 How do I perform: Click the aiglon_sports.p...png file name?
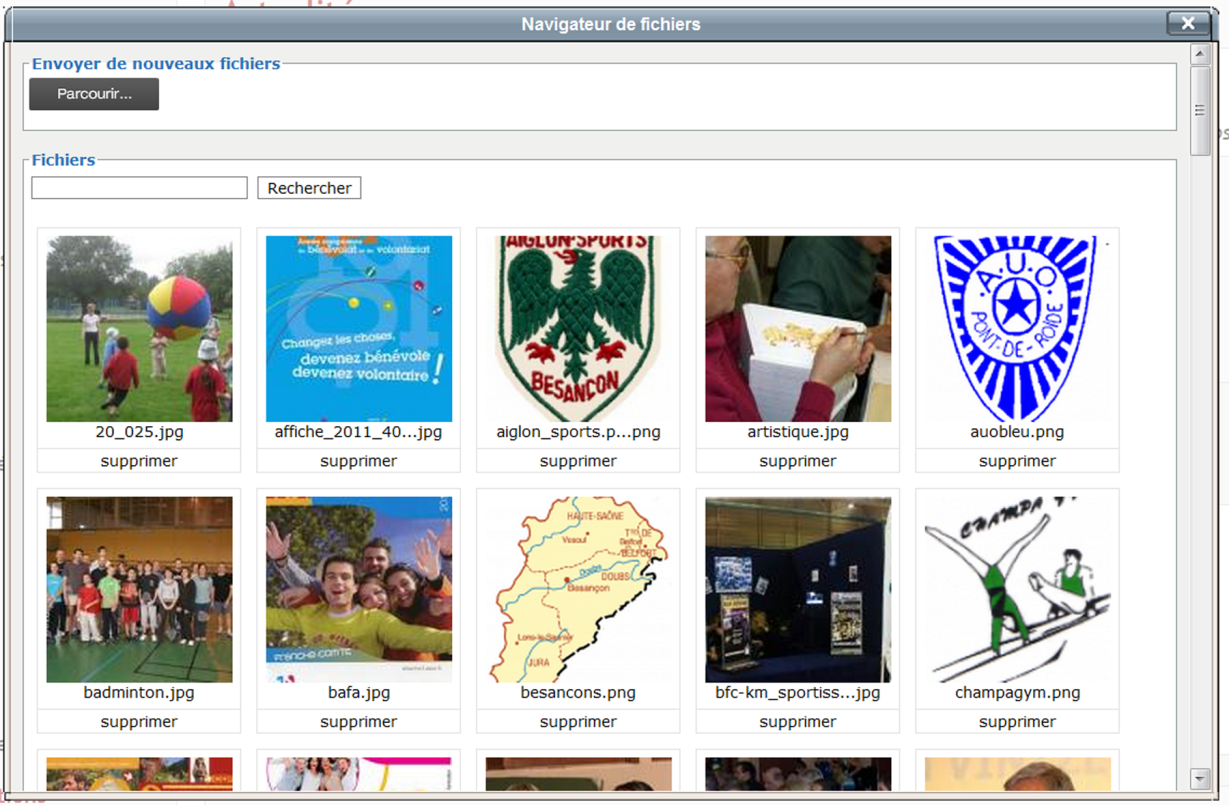pos(578,432)
